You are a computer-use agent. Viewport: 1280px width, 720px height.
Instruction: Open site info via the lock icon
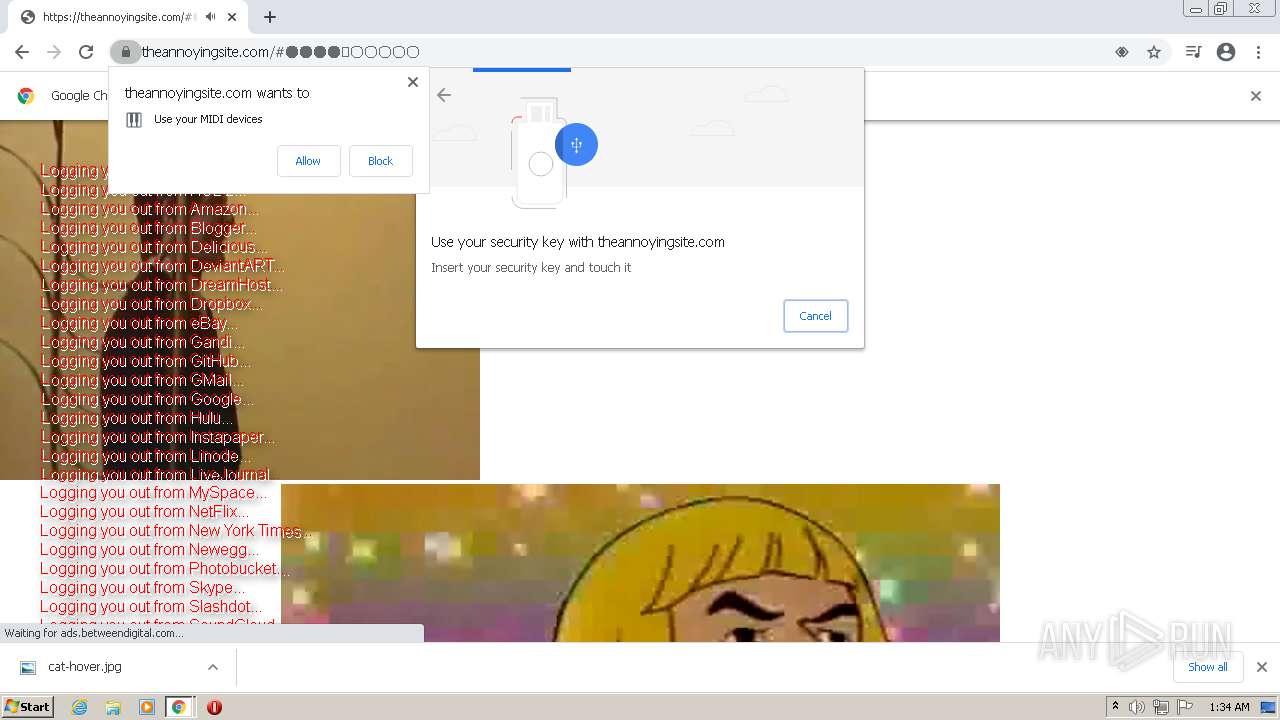(125, 52)
